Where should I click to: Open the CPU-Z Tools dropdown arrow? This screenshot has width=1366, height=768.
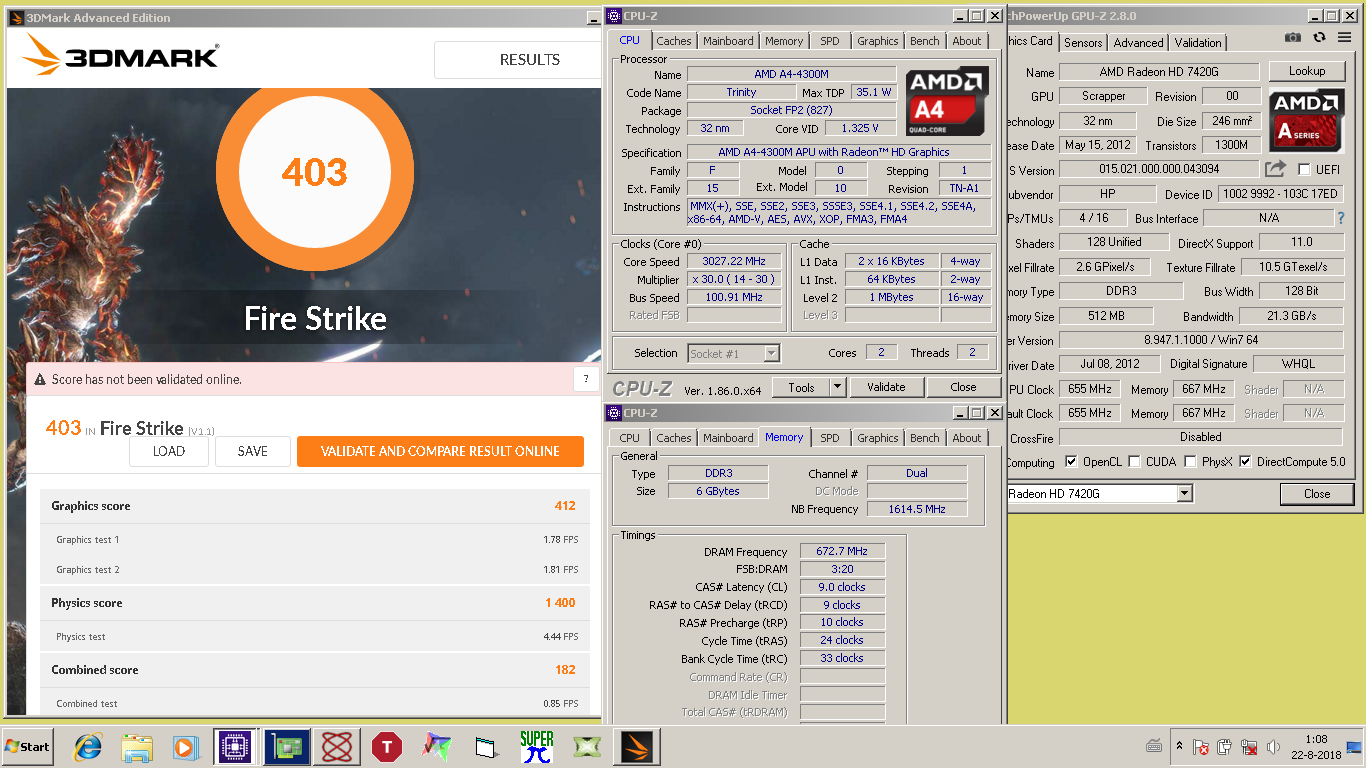tap(837, 387)
